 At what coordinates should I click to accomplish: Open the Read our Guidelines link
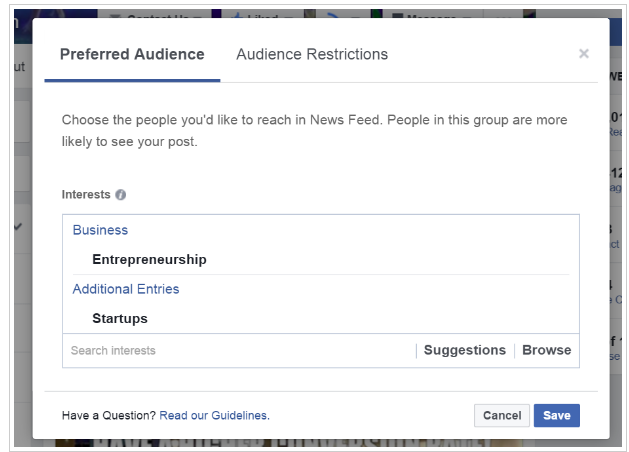tap(215, 415)
